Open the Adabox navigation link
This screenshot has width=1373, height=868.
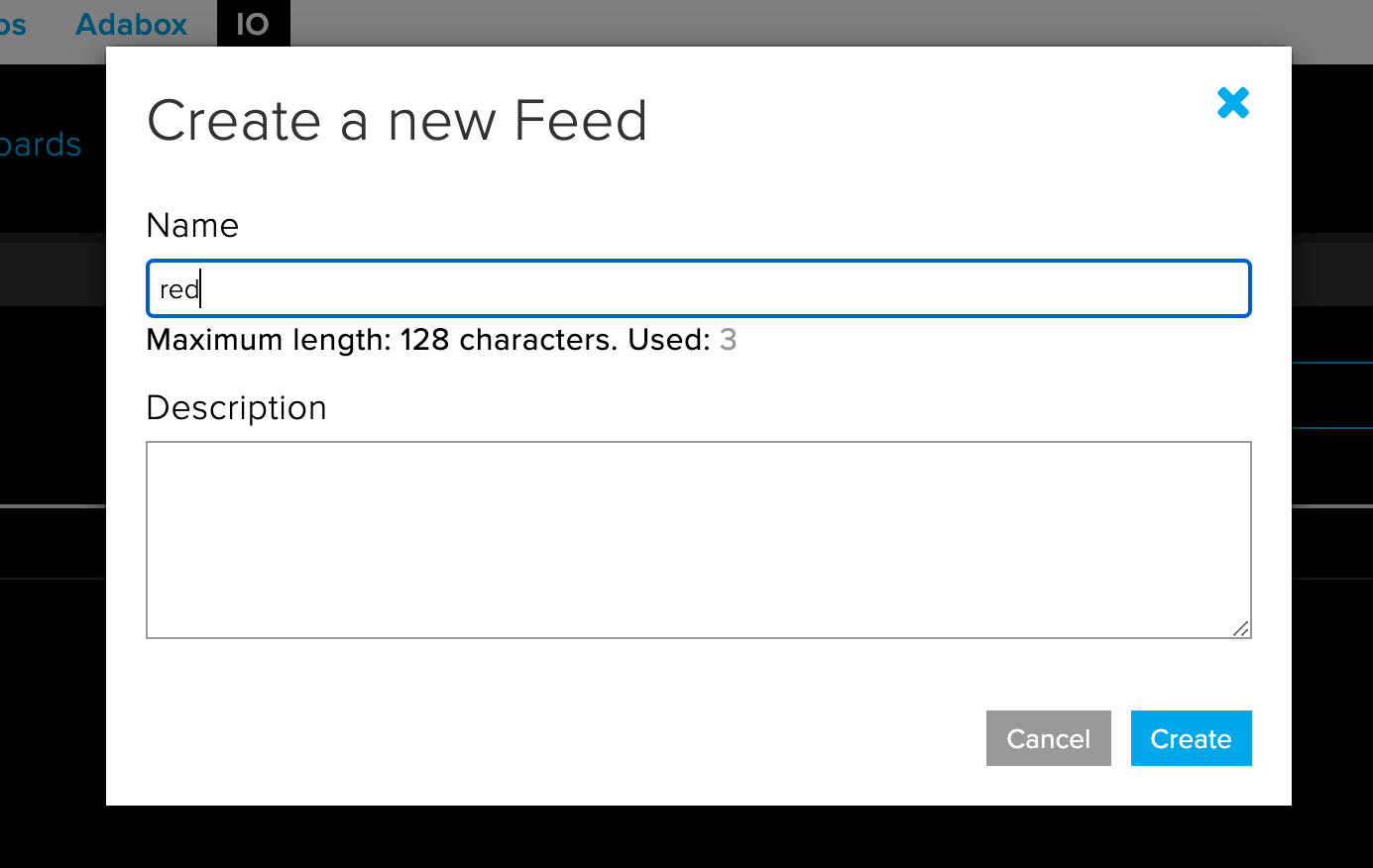(131, 24)
